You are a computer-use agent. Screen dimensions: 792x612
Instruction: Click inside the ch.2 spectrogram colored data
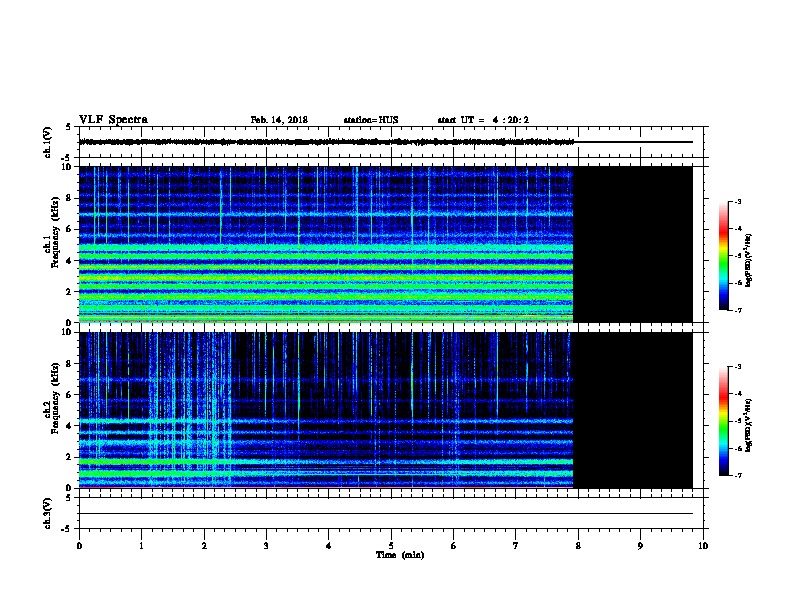(x=326, y=410)
